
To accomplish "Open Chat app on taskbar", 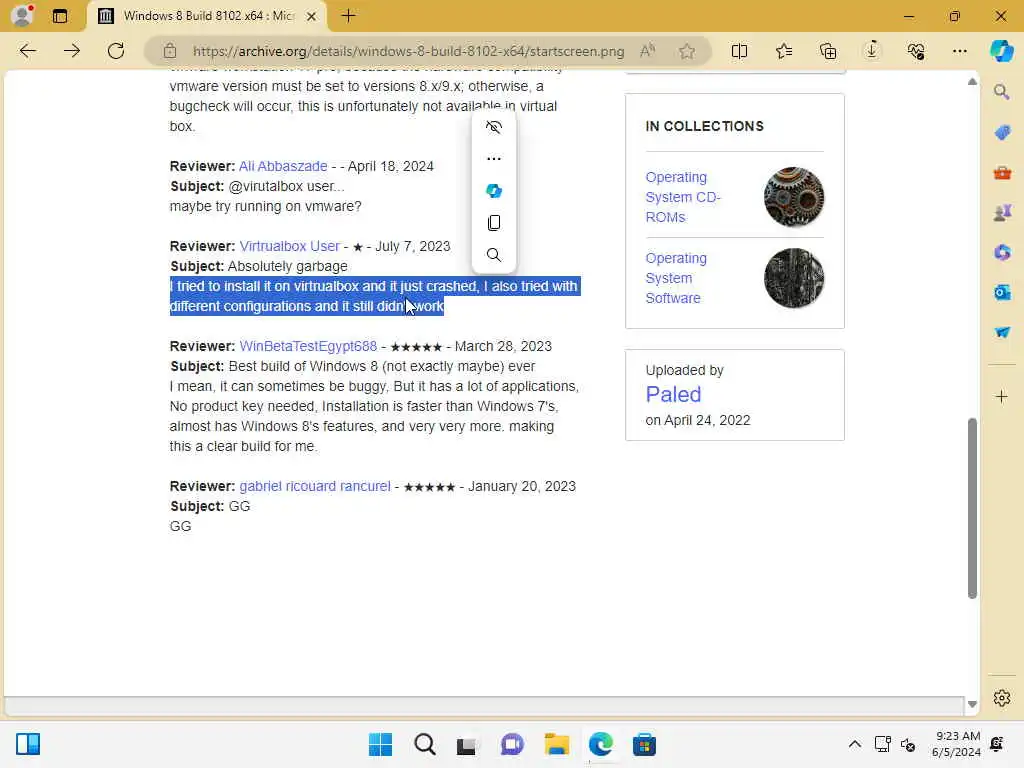I will click(x=512, y=744).
